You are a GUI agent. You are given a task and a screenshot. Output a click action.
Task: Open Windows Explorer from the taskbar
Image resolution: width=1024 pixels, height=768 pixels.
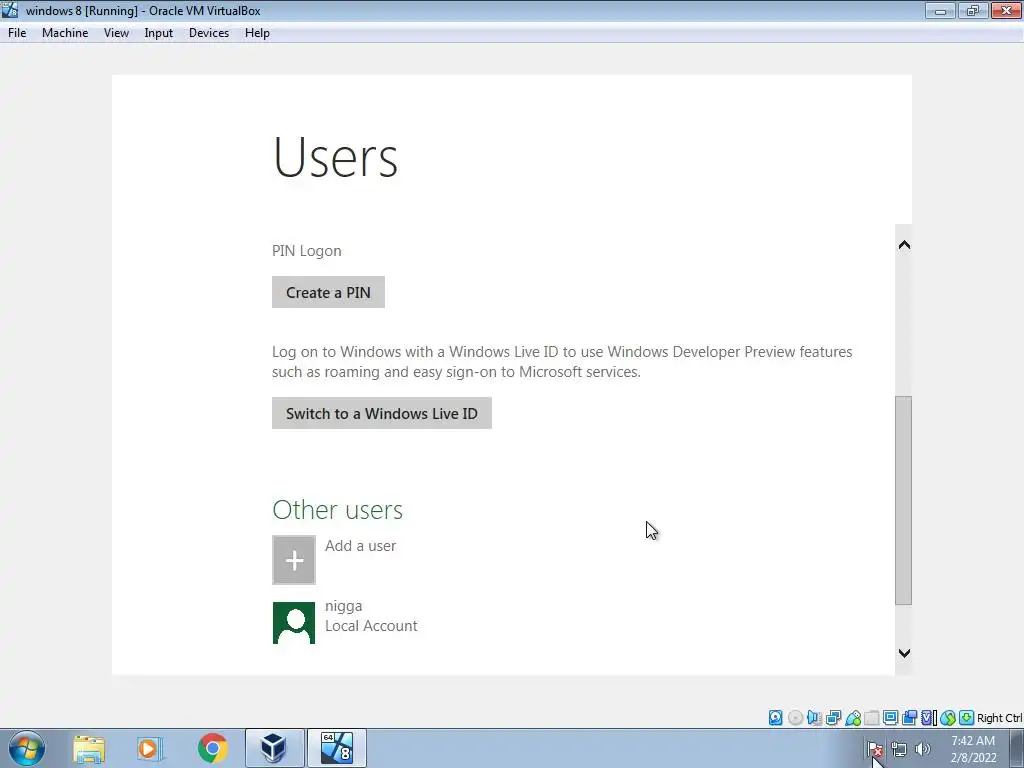point(89,748)
